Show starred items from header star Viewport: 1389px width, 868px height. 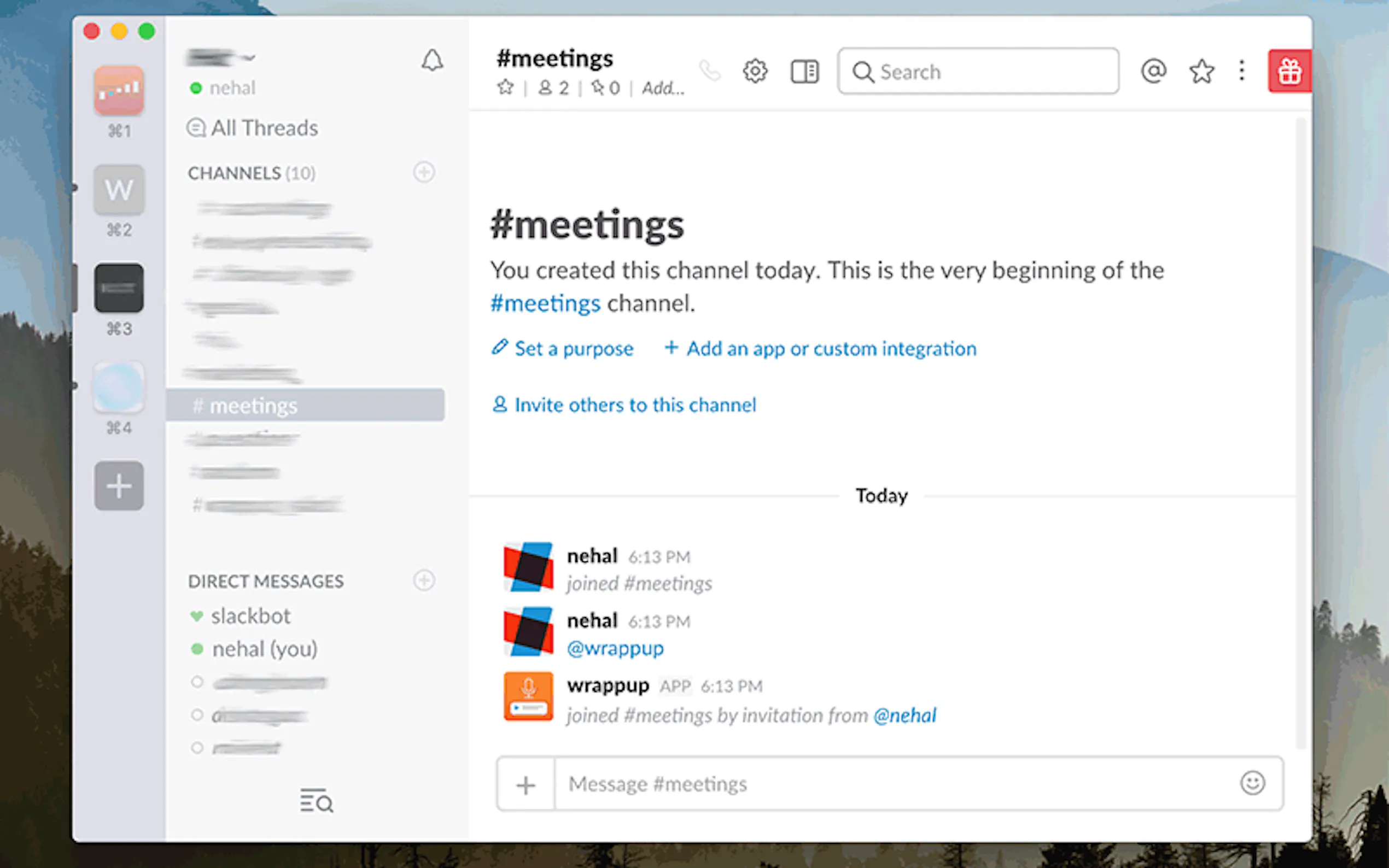click(1201, 72)
